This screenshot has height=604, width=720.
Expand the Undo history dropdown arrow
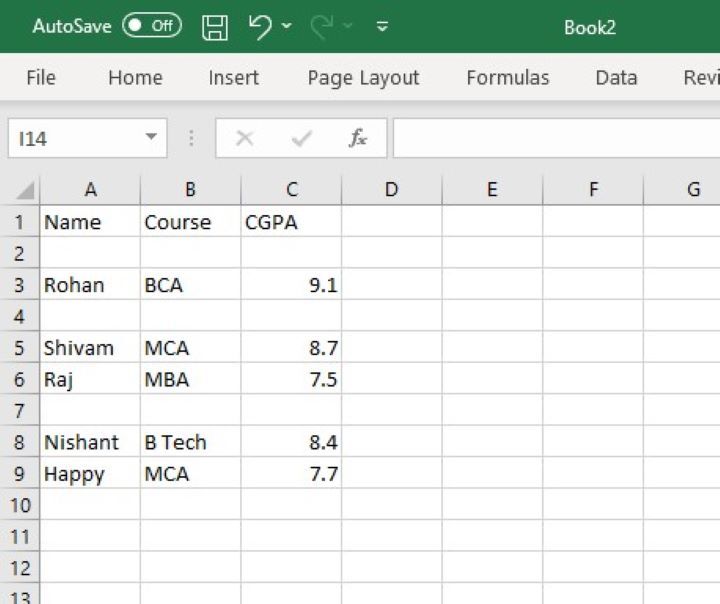287,27
